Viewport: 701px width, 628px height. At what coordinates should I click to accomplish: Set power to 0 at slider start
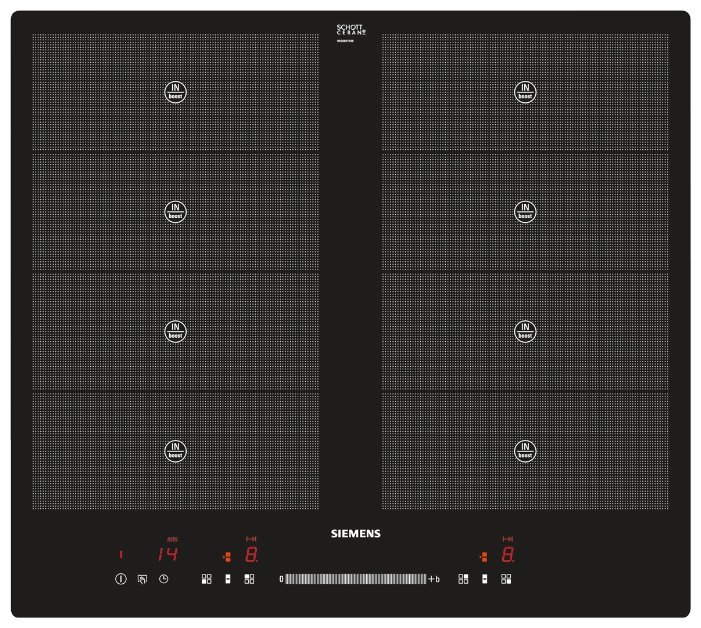[282, 579]
